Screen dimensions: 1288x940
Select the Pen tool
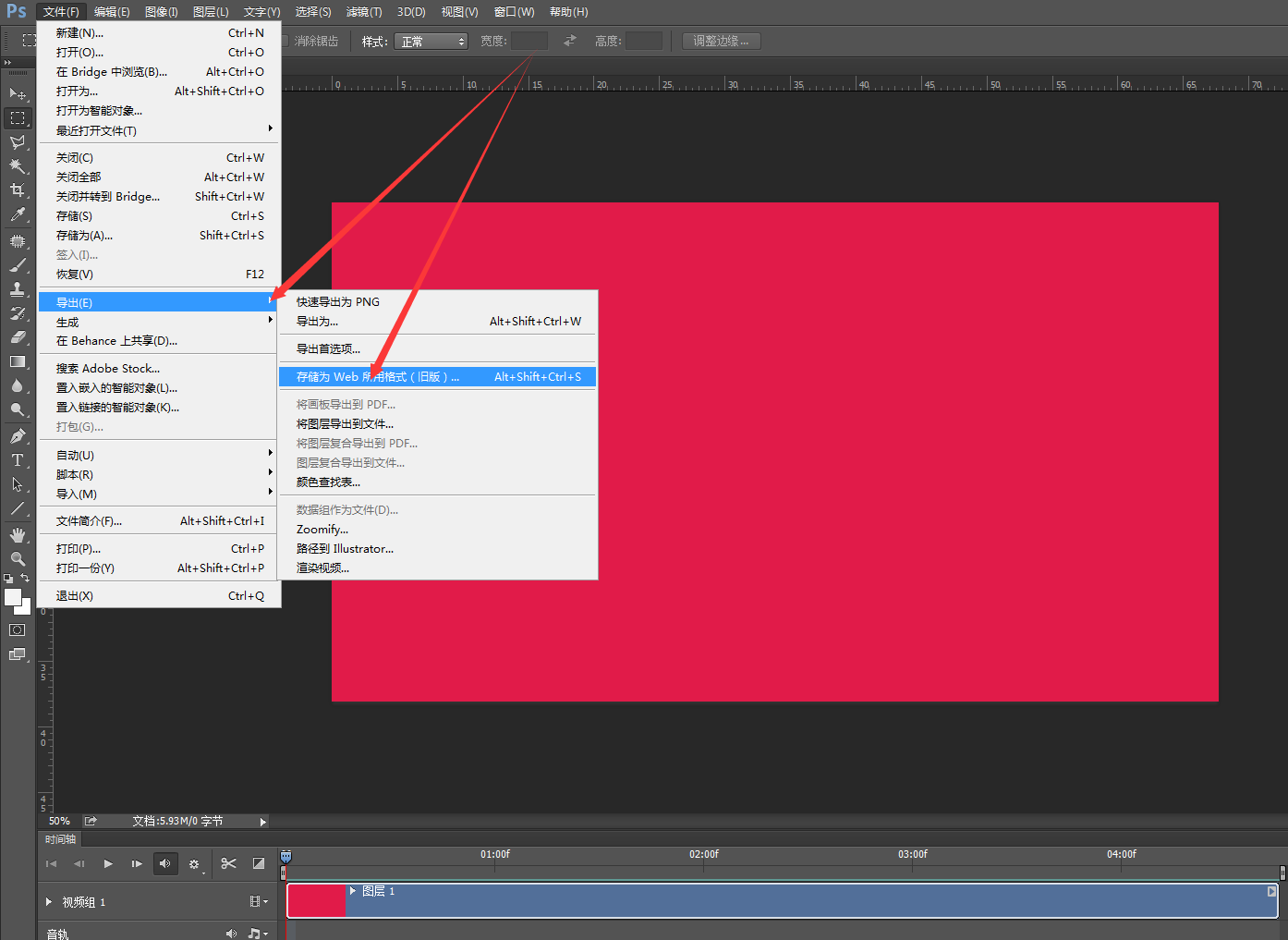(18, 436)
